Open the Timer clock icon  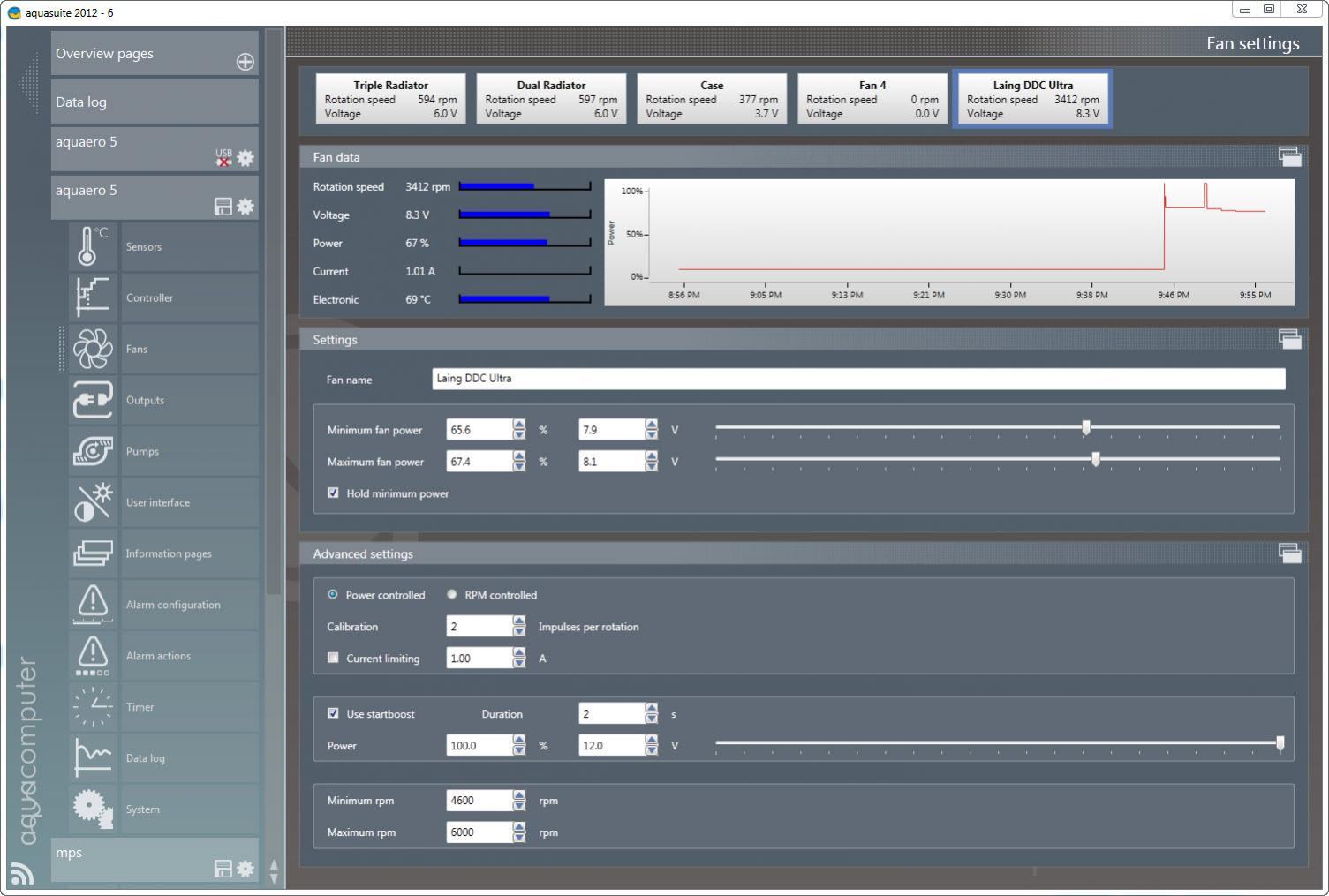(93, 707)
